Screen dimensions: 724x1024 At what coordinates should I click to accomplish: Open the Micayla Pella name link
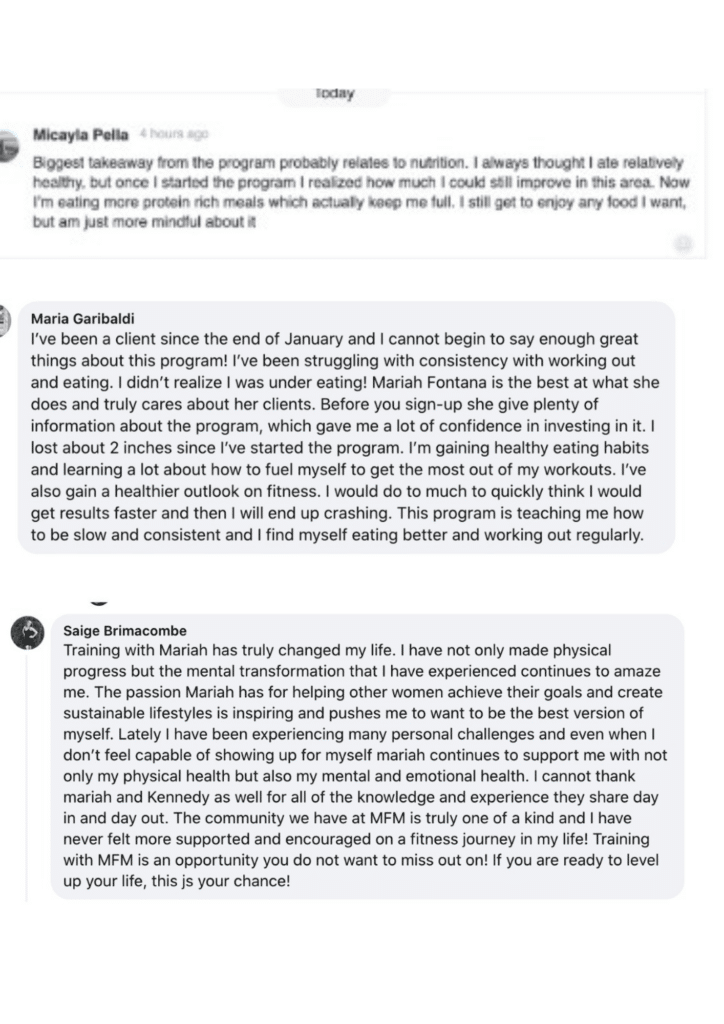pyautogui.click(x=80, y=135)
